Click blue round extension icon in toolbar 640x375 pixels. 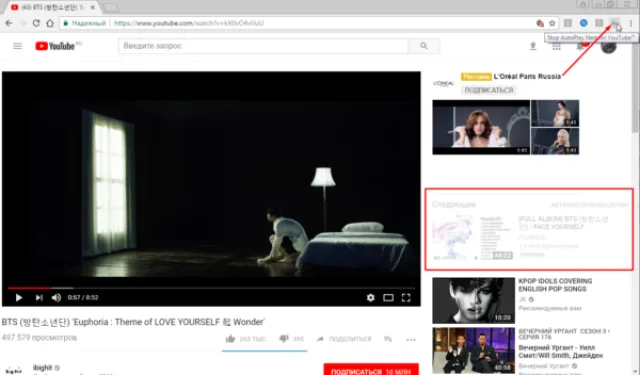coord(583,23)
